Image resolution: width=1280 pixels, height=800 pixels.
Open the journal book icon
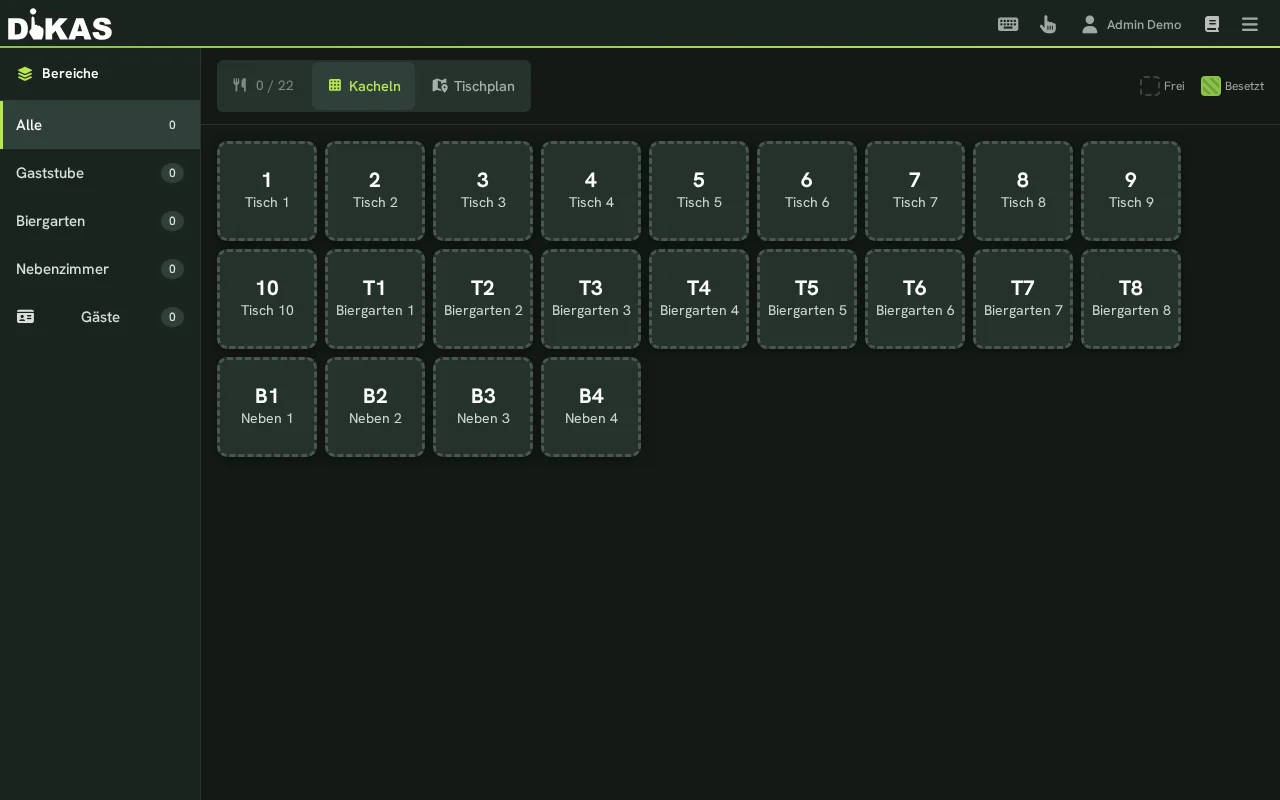[x=1212, y=24]
